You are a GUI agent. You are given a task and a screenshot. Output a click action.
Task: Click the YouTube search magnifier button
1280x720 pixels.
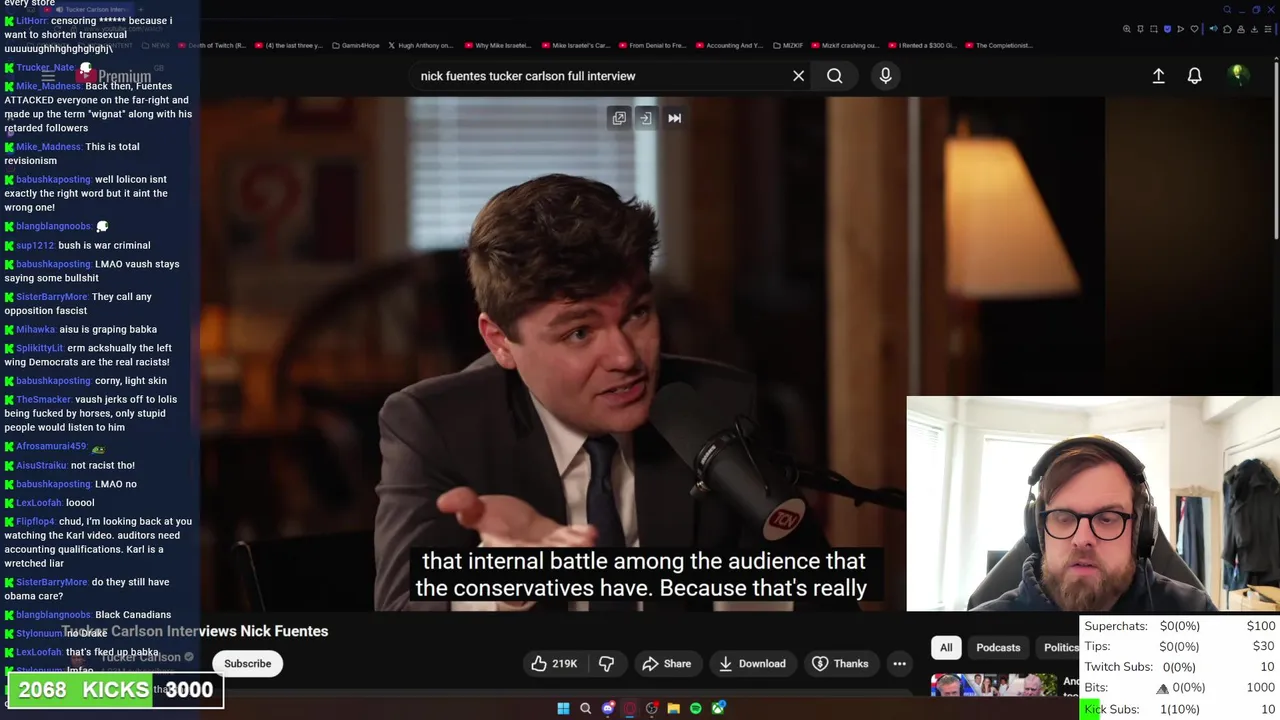tap(834, 76)
